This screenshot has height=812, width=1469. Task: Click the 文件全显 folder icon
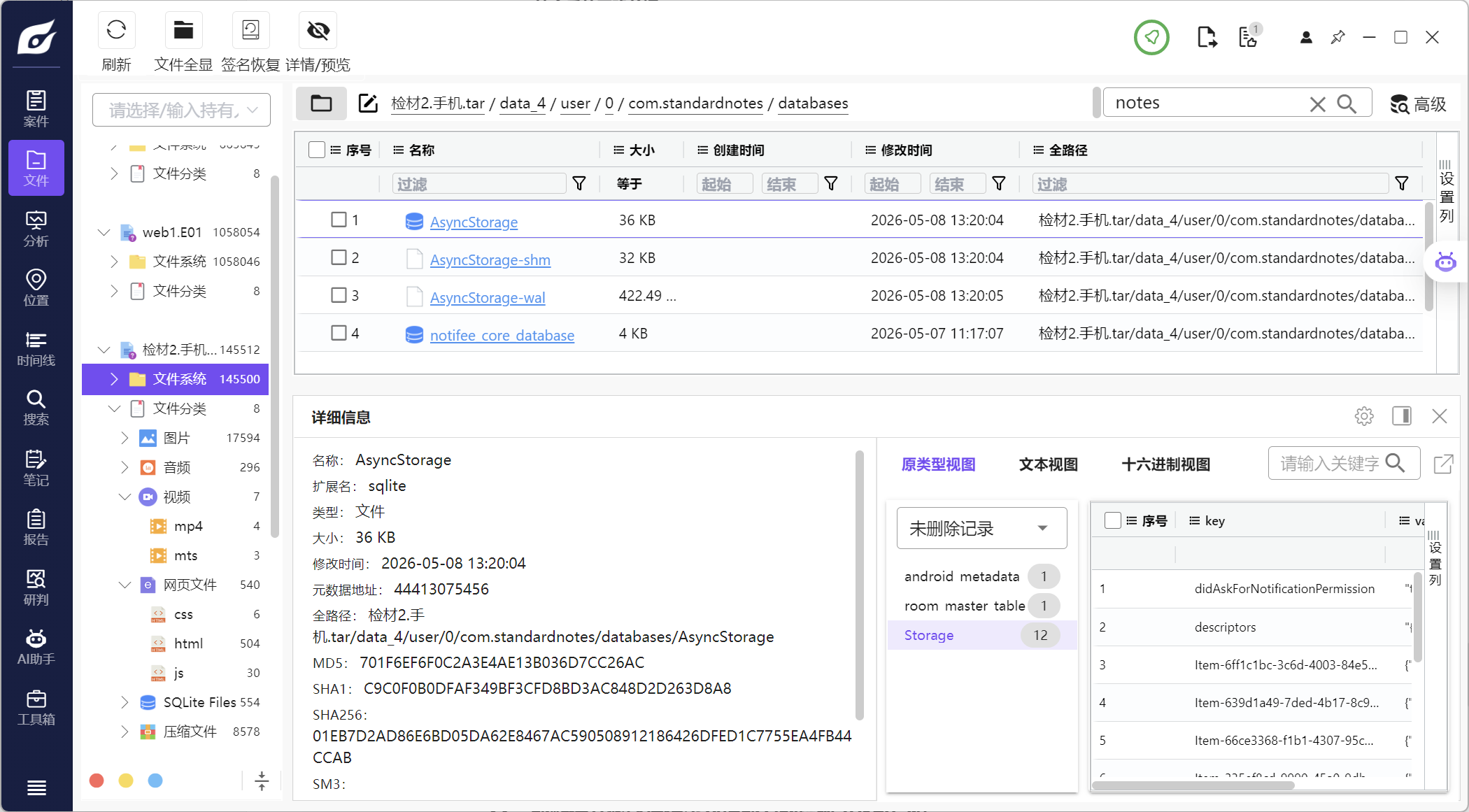coord(183,30)
